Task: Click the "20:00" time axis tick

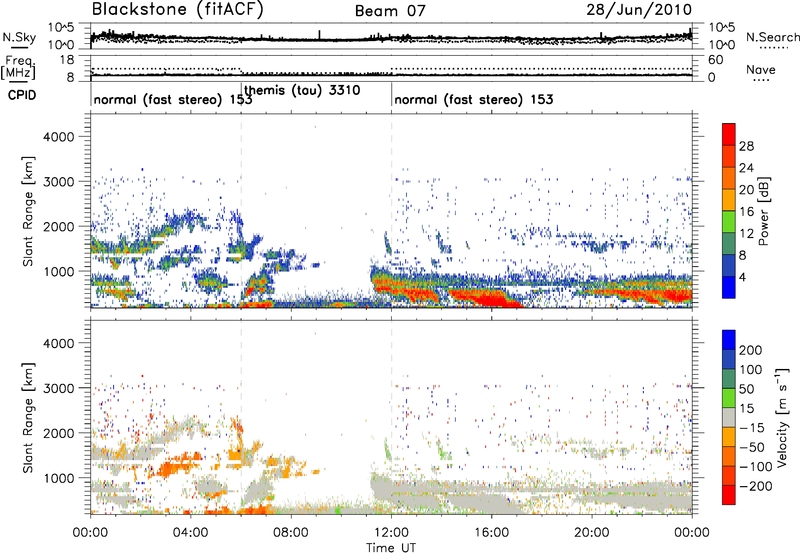Action: point(591,533)
